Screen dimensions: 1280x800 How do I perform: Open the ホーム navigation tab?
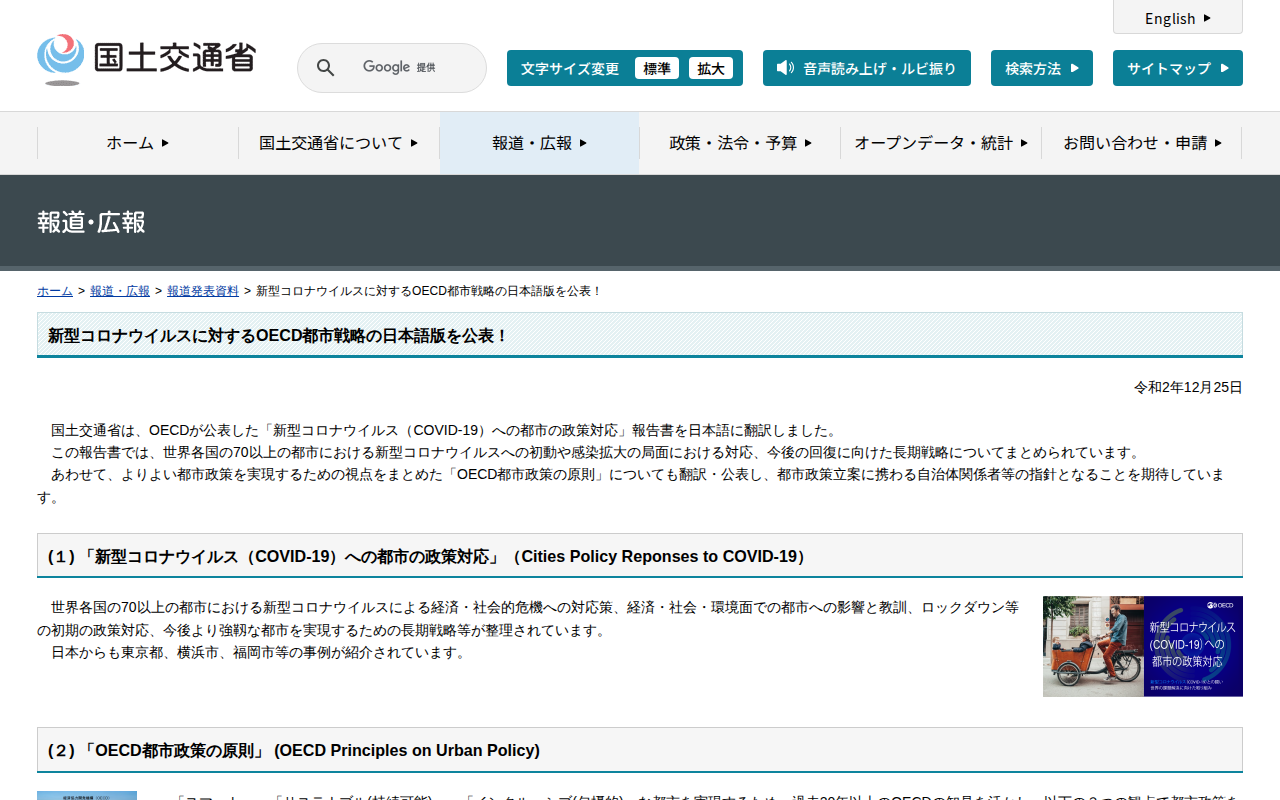coord(138,143)
